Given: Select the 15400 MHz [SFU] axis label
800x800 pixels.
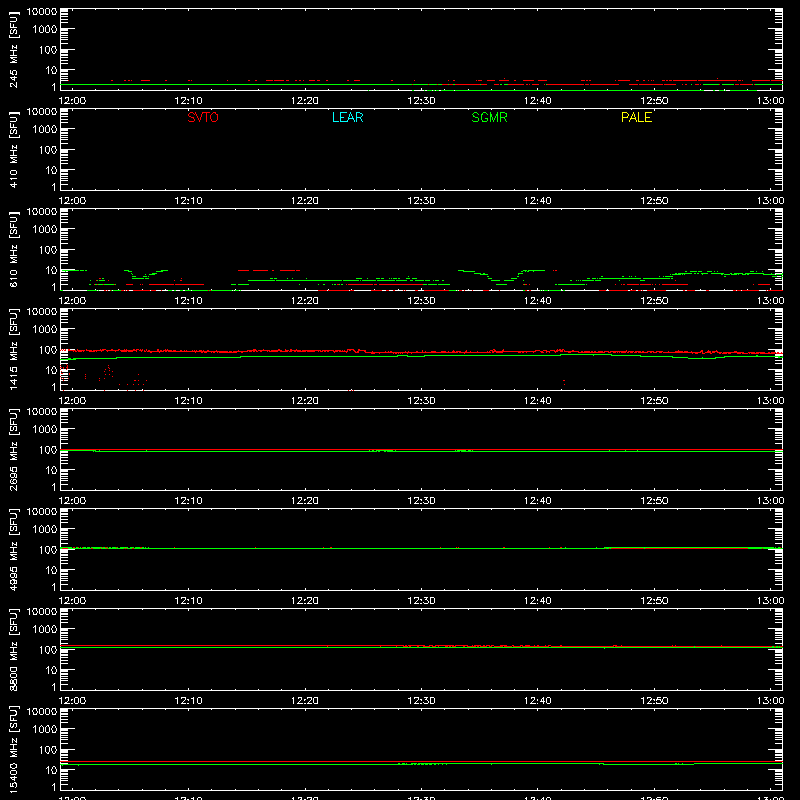Looking at the screenshot, I should coord(14,749).
